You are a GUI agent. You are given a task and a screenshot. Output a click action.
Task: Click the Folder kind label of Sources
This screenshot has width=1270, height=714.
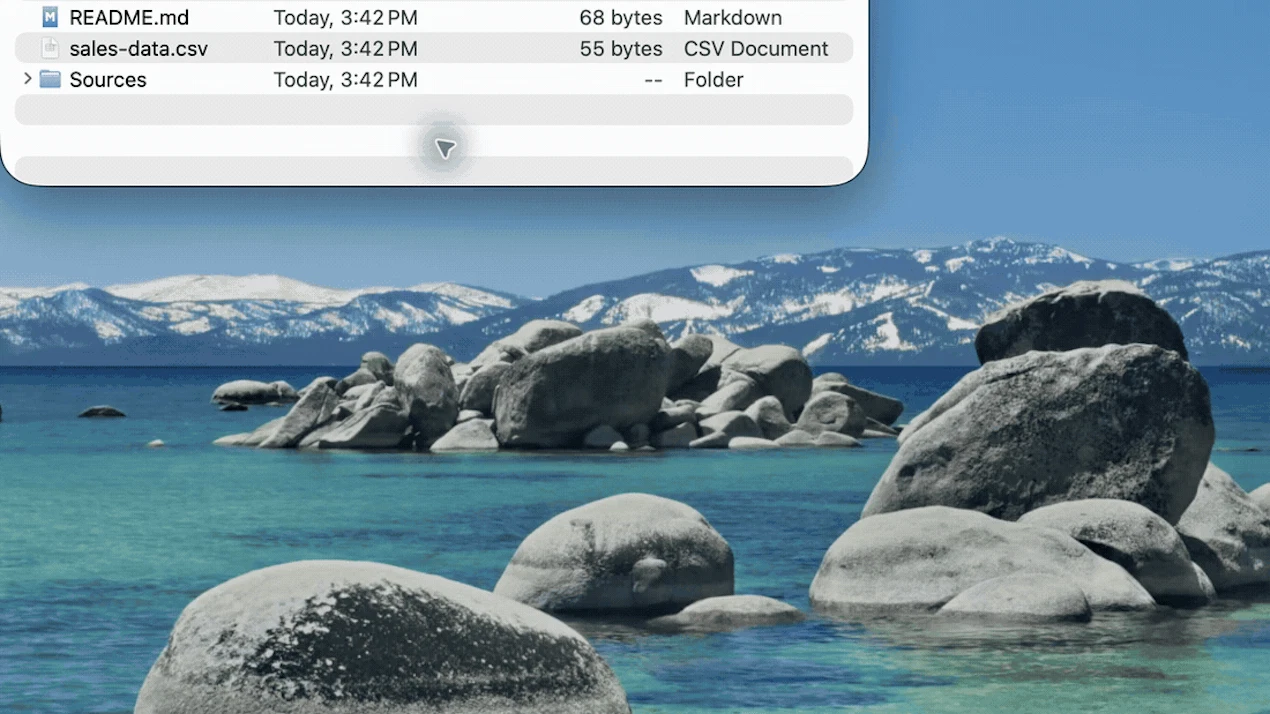[714, 80]
